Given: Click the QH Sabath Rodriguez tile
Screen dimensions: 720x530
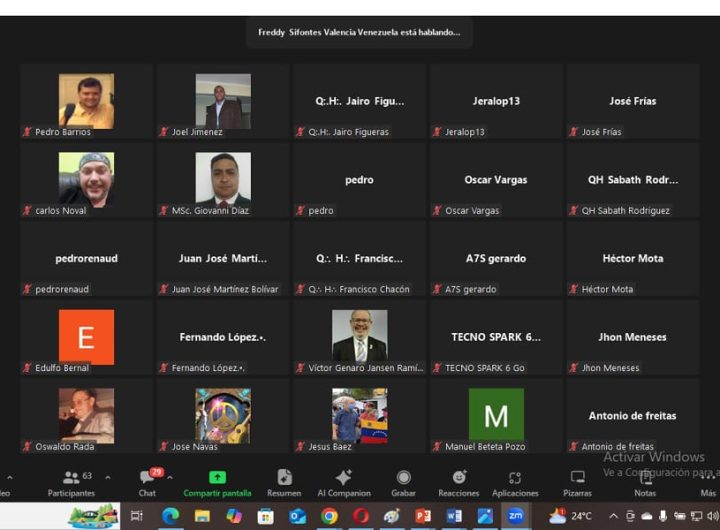Looking at the screenshot, I should (633, 180).
